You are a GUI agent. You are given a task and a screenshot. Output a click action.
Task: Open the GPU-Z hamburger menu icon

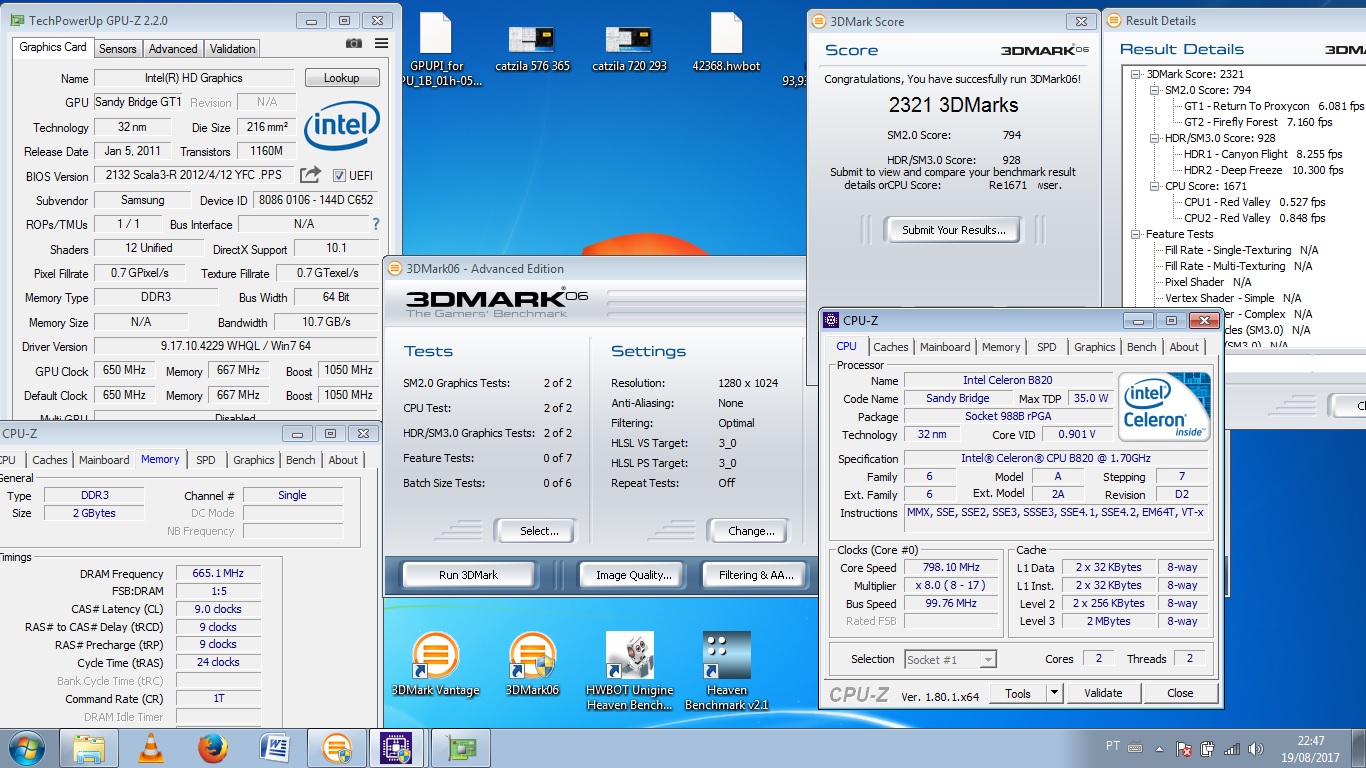click(381, 43)
